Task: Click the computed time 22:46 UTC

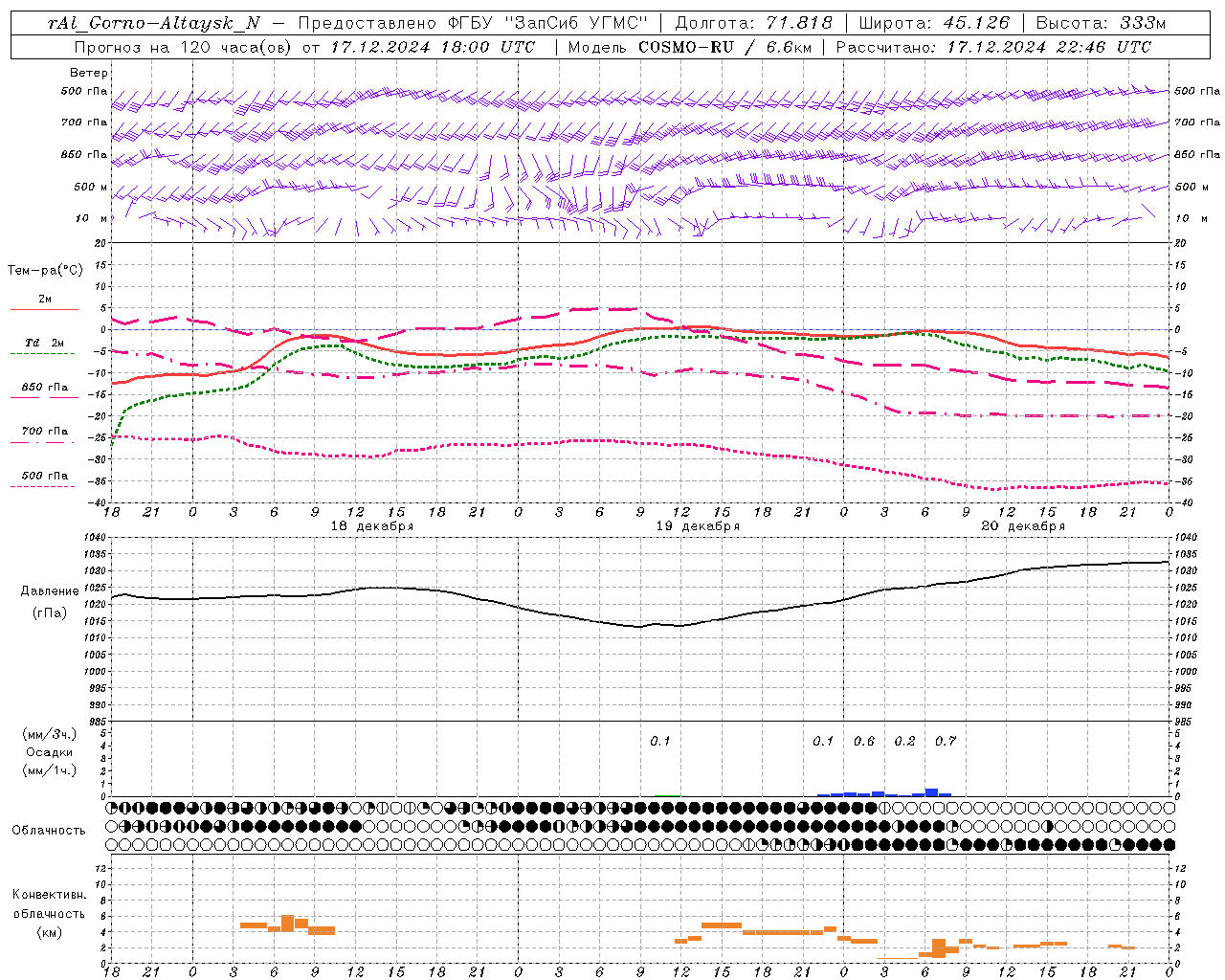Action: tap(1103, 47)
